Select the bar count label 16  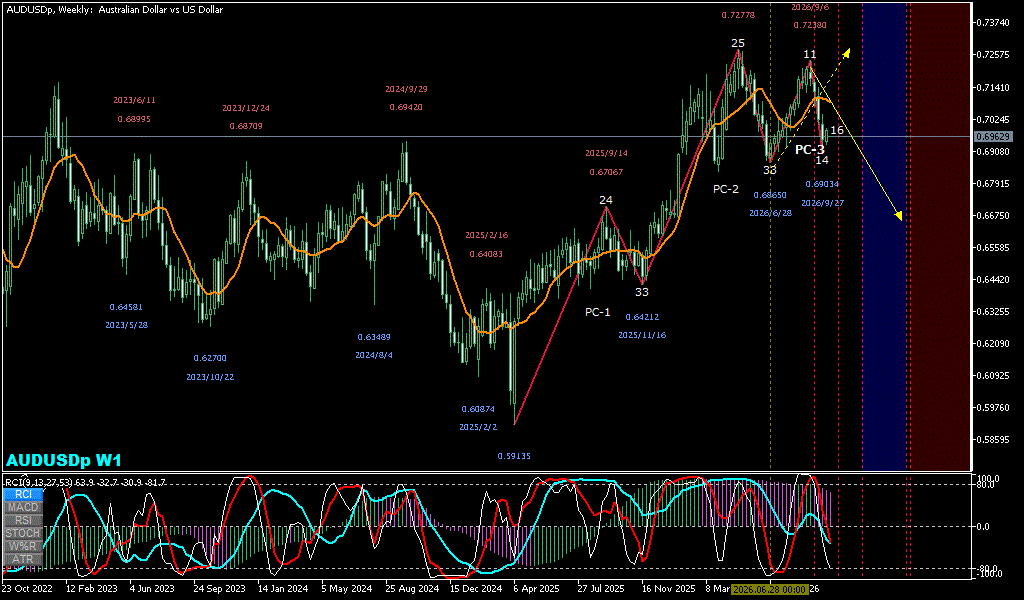(837, 130)
